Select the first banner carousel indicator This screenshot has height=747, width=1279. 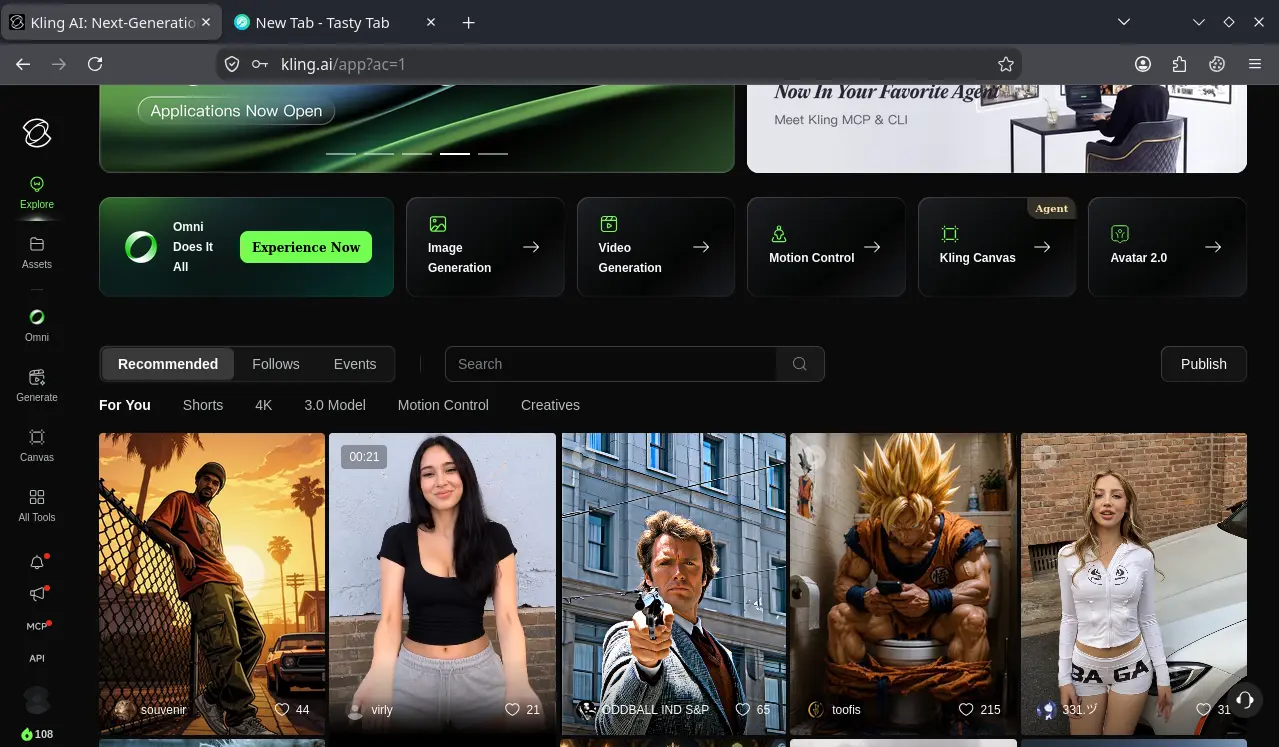[x=341, y=154]
